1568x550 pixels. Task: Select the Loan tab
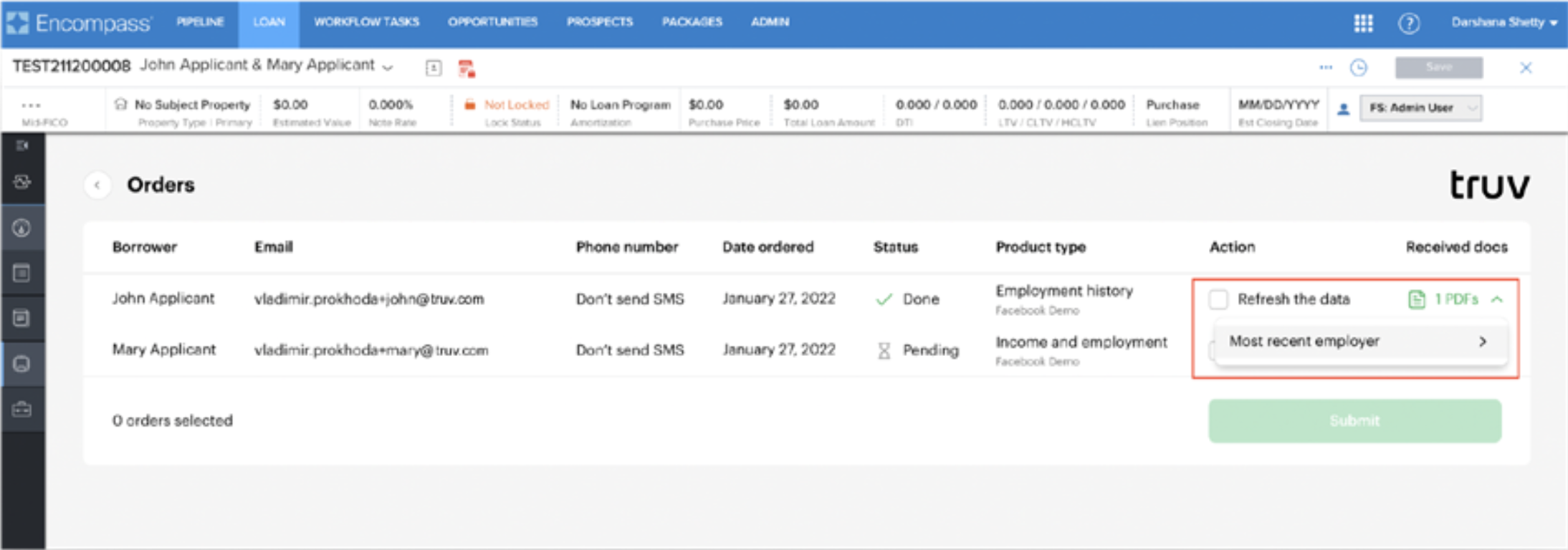(x=269, y=22)
